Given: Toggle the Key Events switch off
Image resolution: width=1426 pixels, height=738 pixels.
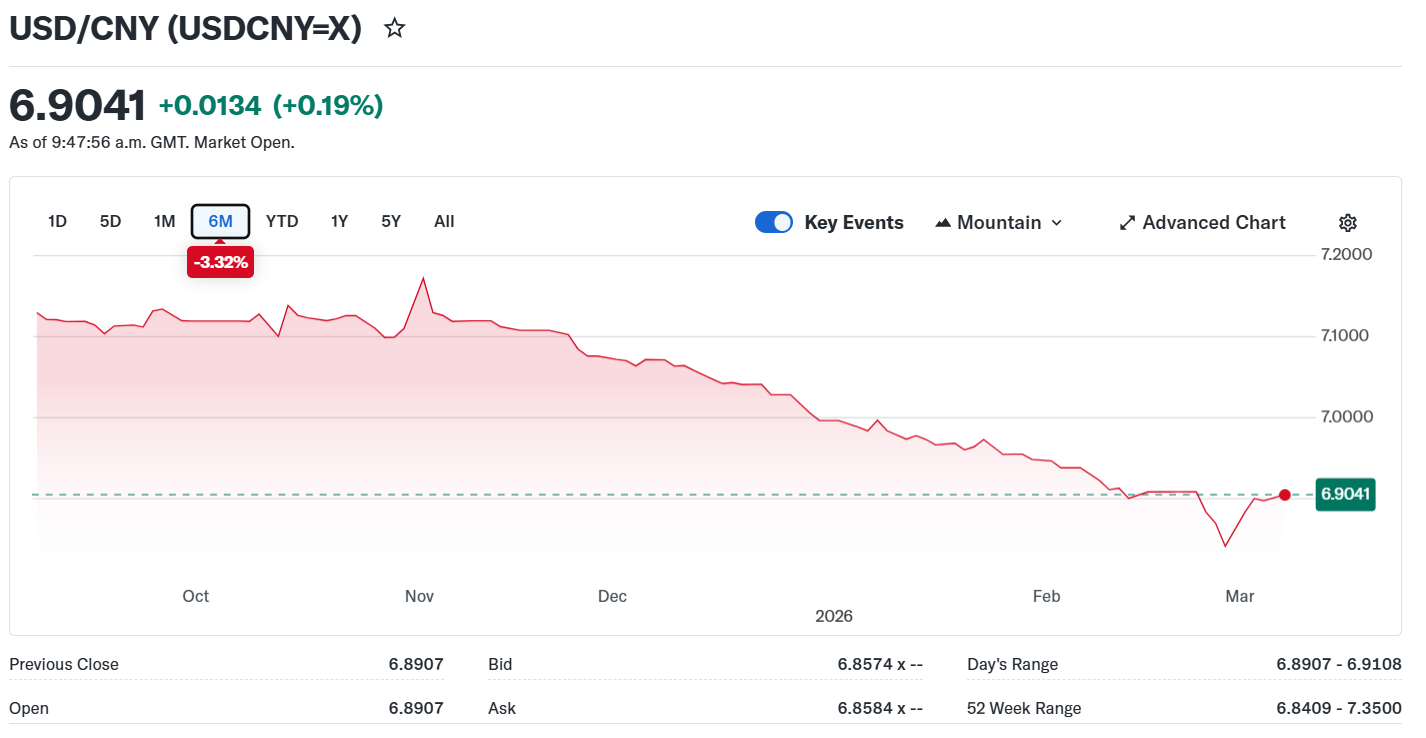Looking at the screenshot, I should 774,222.
